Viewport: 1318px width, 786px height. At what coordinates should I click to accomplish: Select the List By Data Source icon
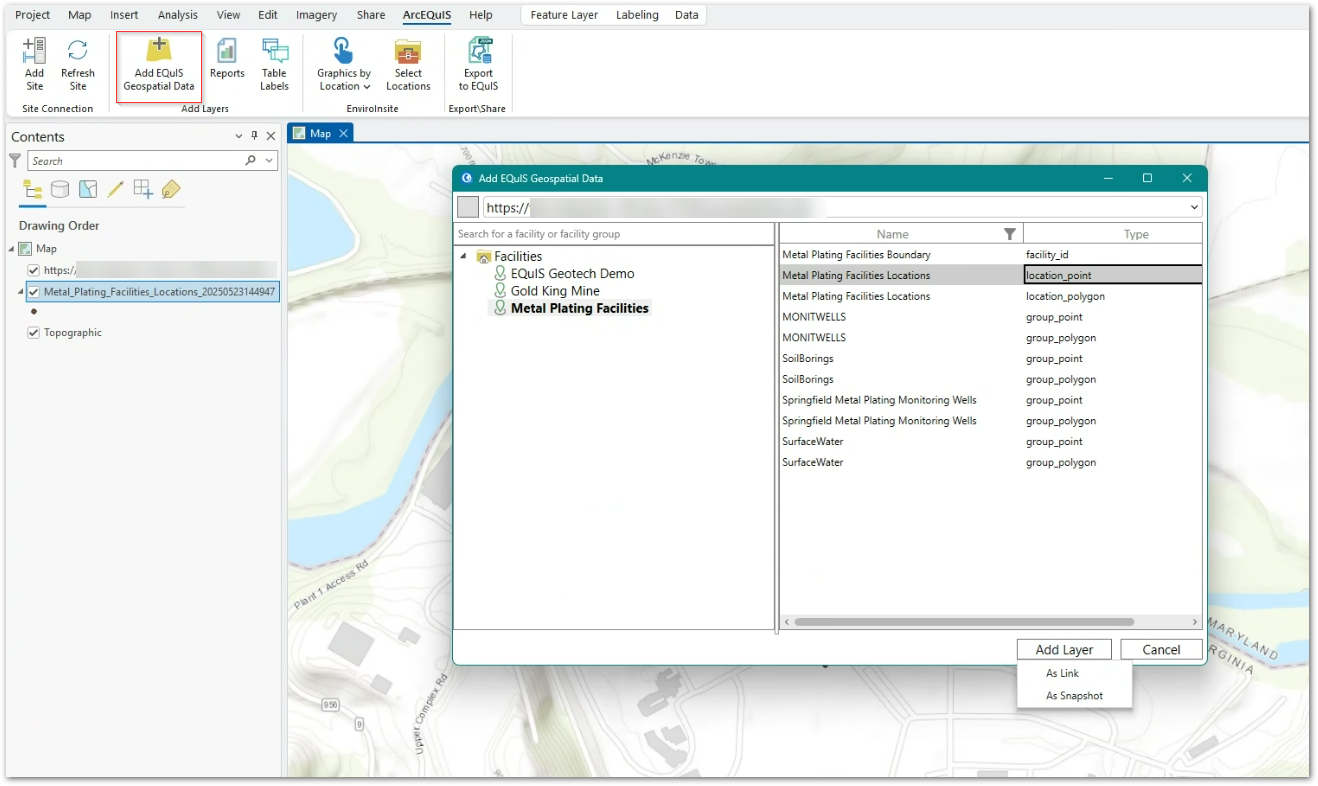(60, 189)
